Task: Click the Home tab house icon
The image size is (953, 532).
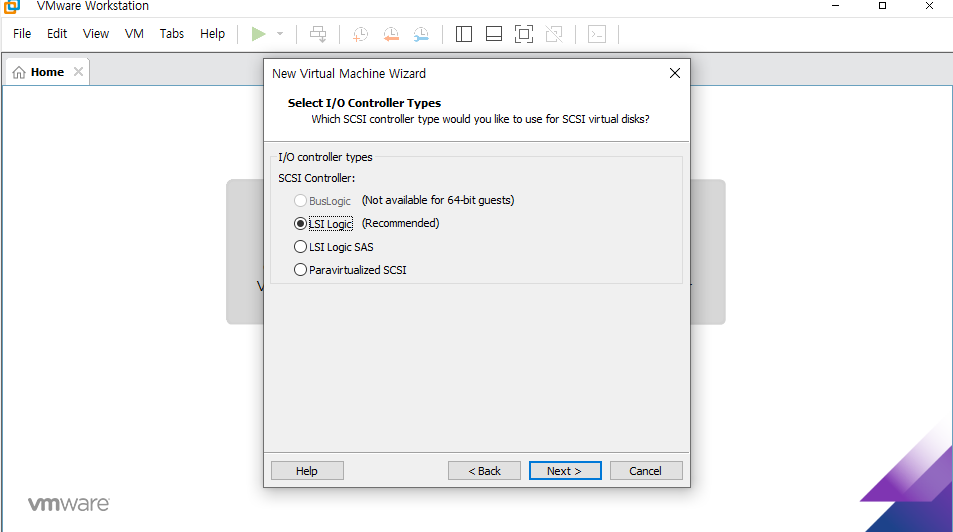Action: pyautogui.click(x=19, y=72)
